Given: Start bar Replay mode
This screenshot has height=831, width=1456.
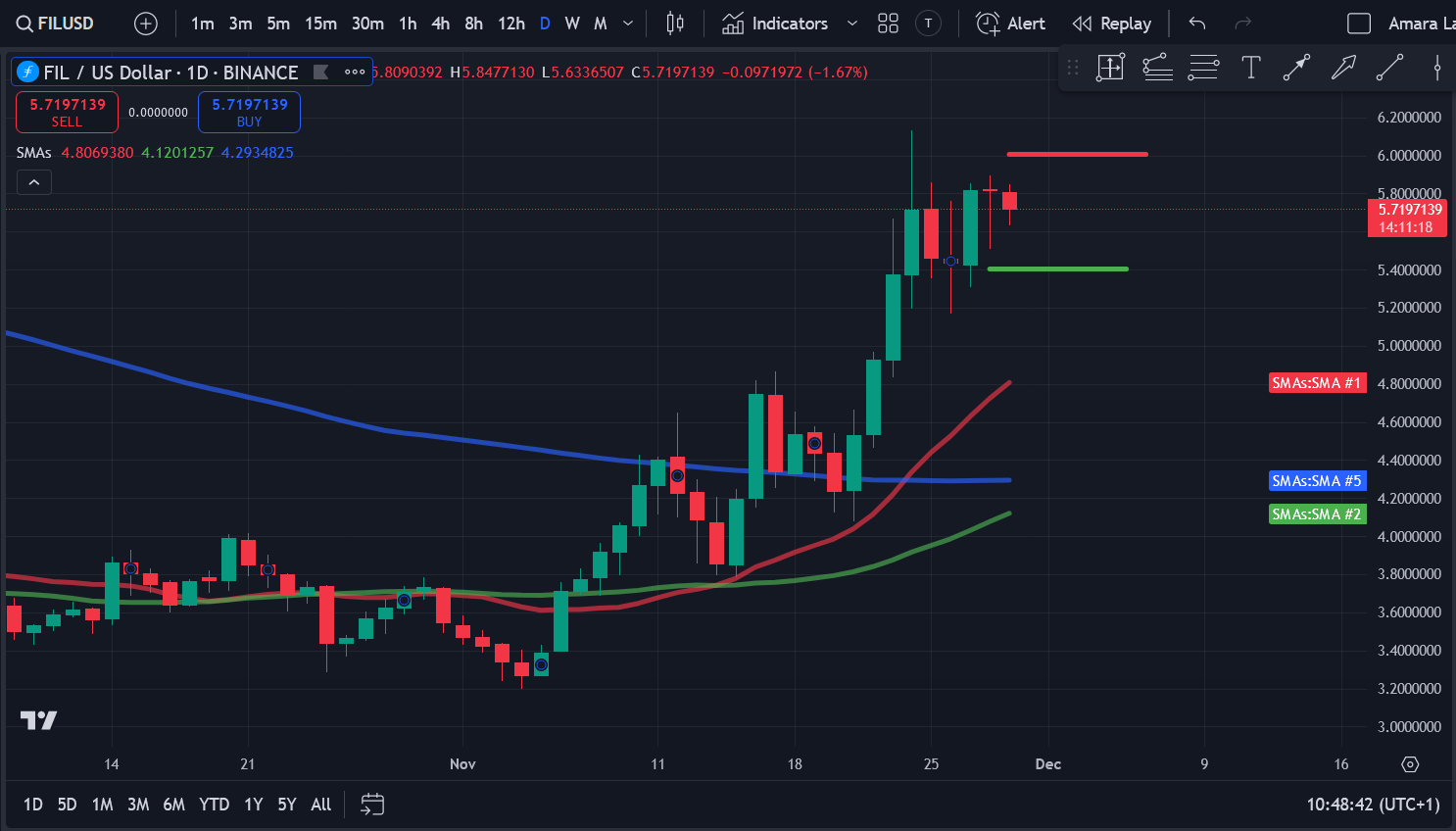Looking at the screenshot, I should [1111, 24].
